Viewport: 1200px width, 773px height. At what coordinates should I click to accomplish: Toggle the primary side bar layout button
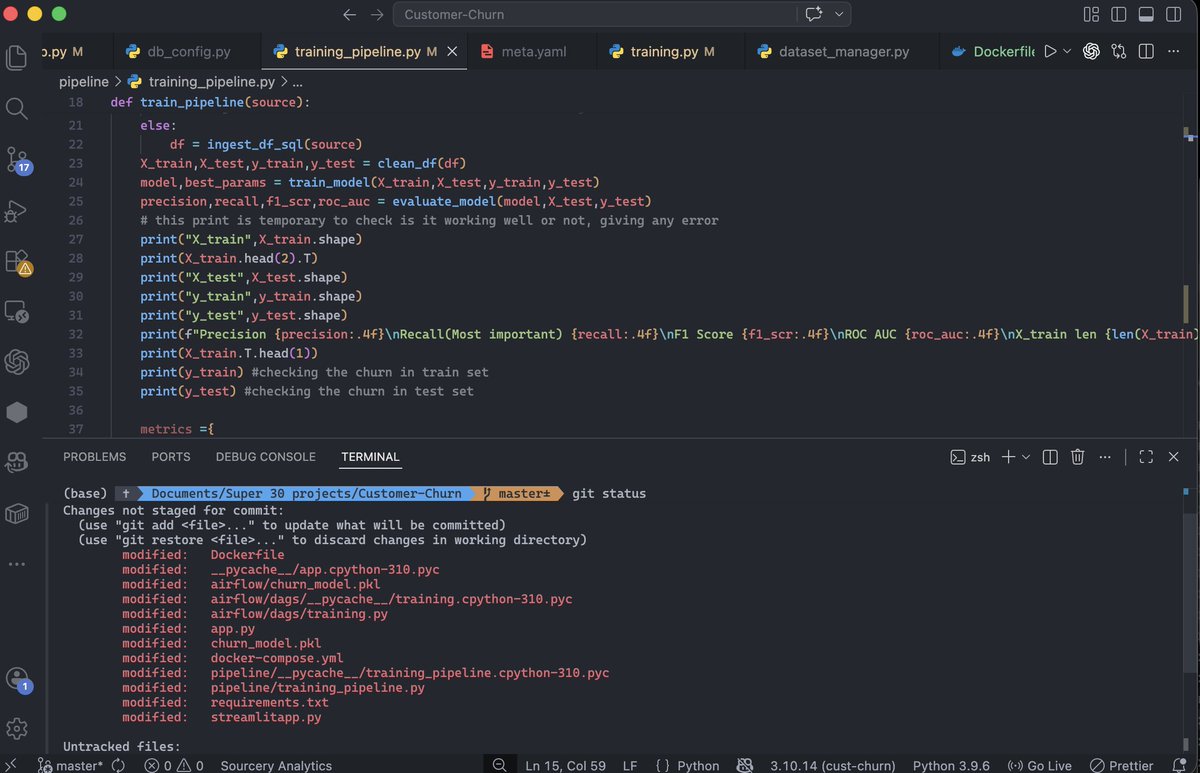coord(1119,15)
